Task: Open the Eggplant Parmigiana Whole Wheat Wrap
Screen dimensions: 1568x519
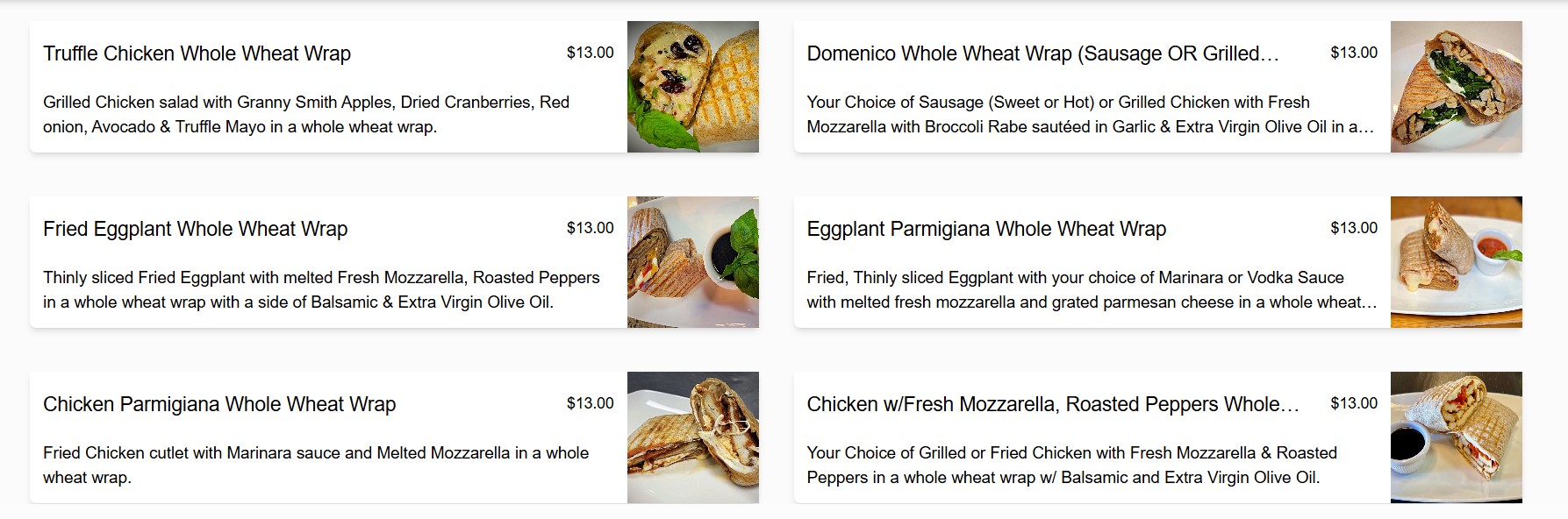Action: [x=986, y=229]
